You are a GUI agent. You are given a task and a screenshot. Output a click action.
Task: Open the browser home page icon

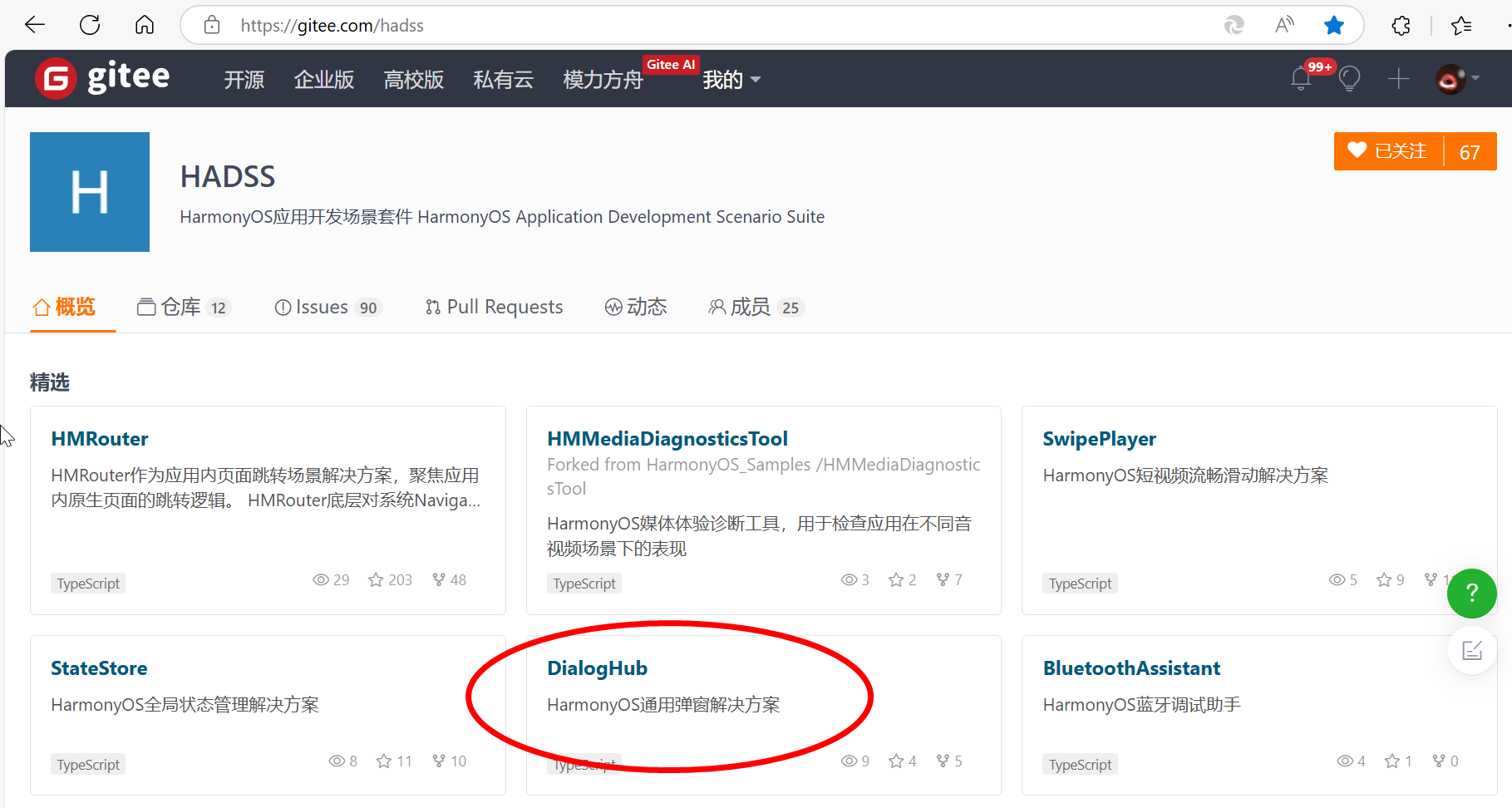[145, 25]
